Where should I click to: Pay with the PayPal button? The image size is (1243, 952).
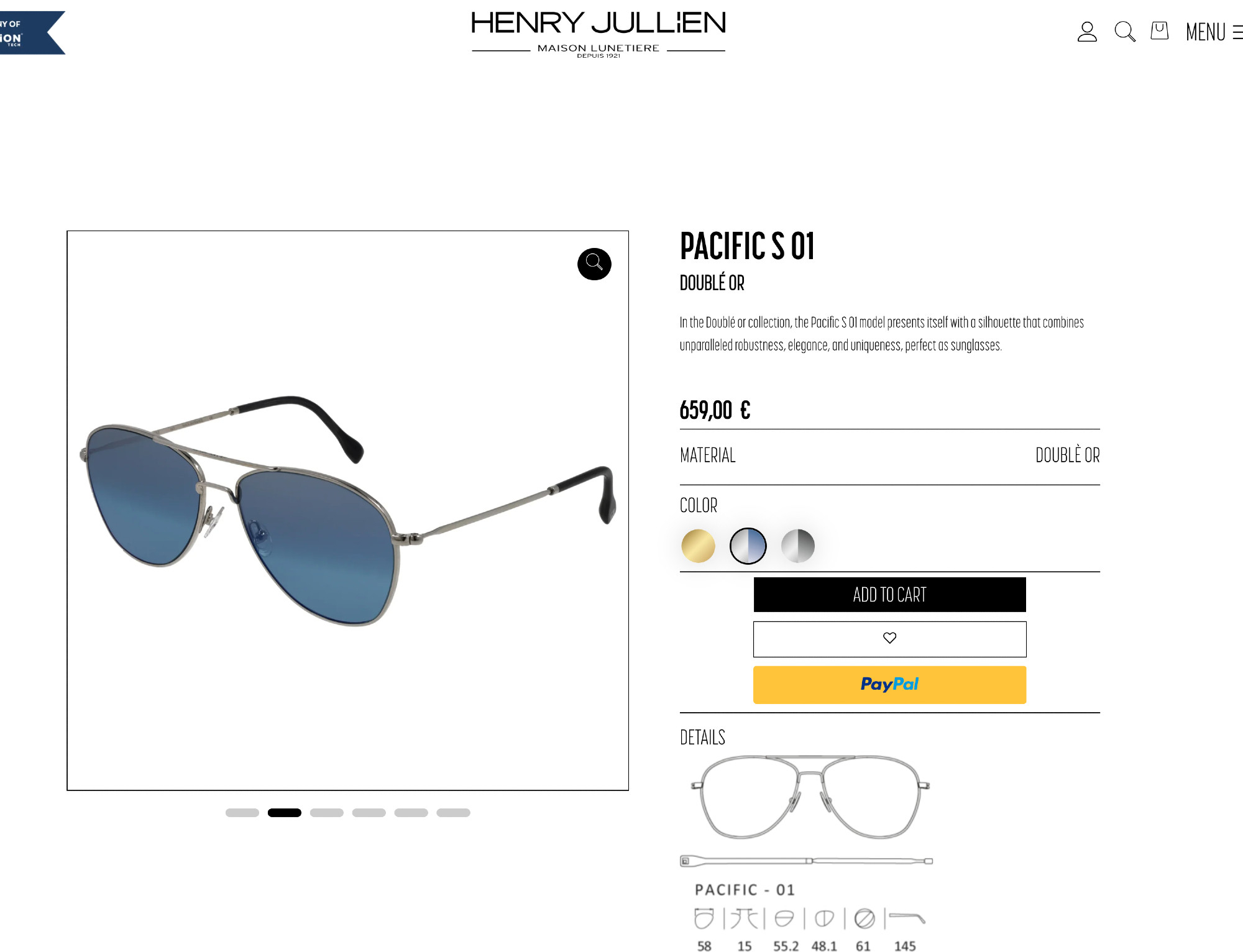889,685
